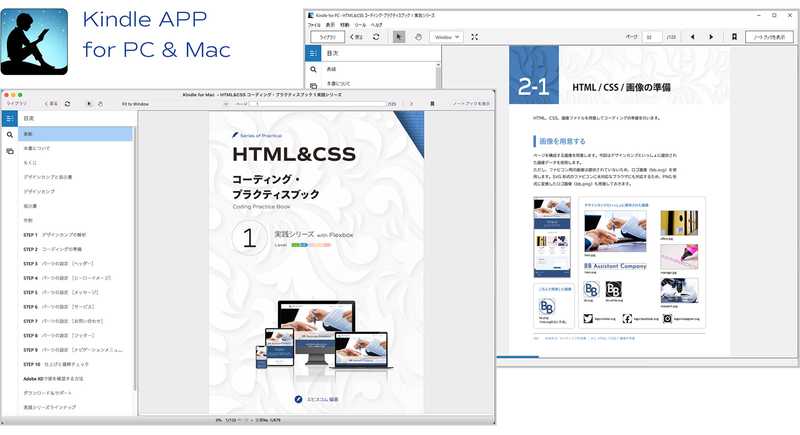Click the Facebook icon on the PC book page

point(627,318)
